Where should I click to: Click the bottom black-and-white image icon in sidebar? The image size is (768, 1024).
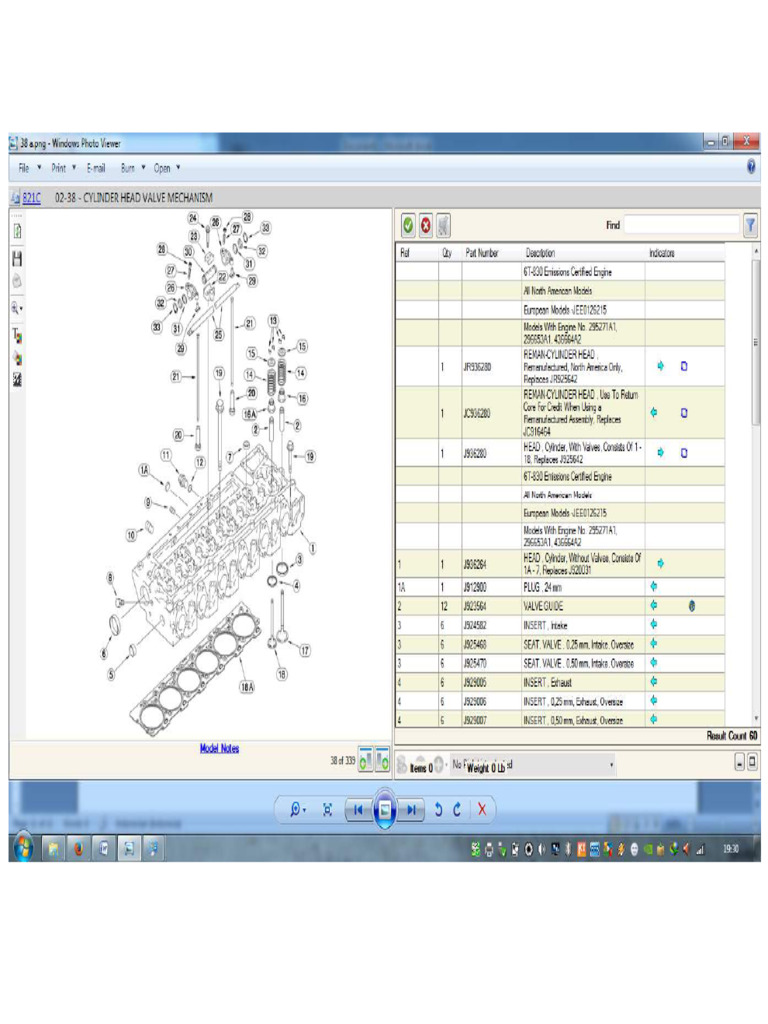click(x=17, y=380)
